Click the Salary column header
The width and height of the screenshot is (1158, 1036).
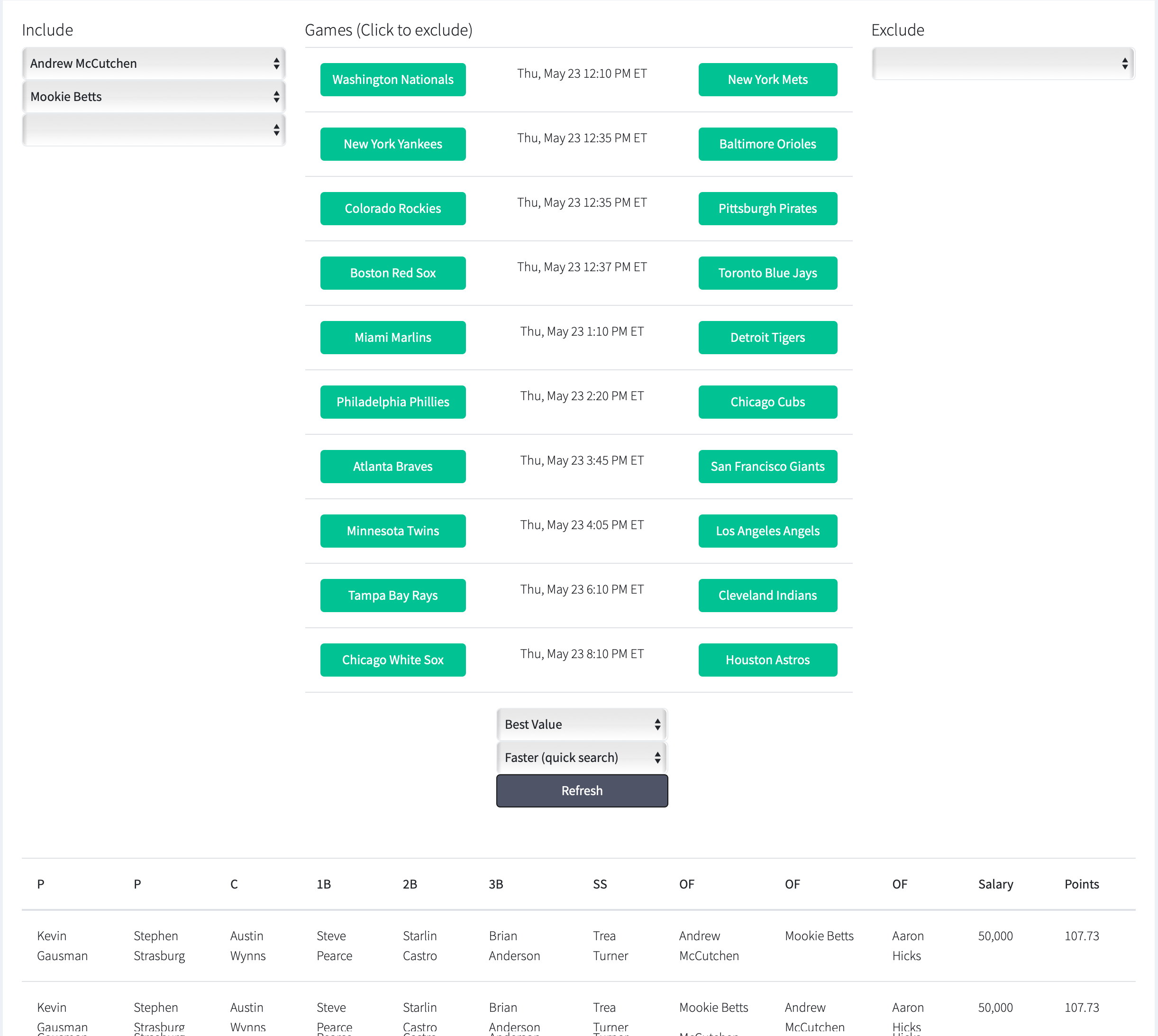tap(995, 884)
